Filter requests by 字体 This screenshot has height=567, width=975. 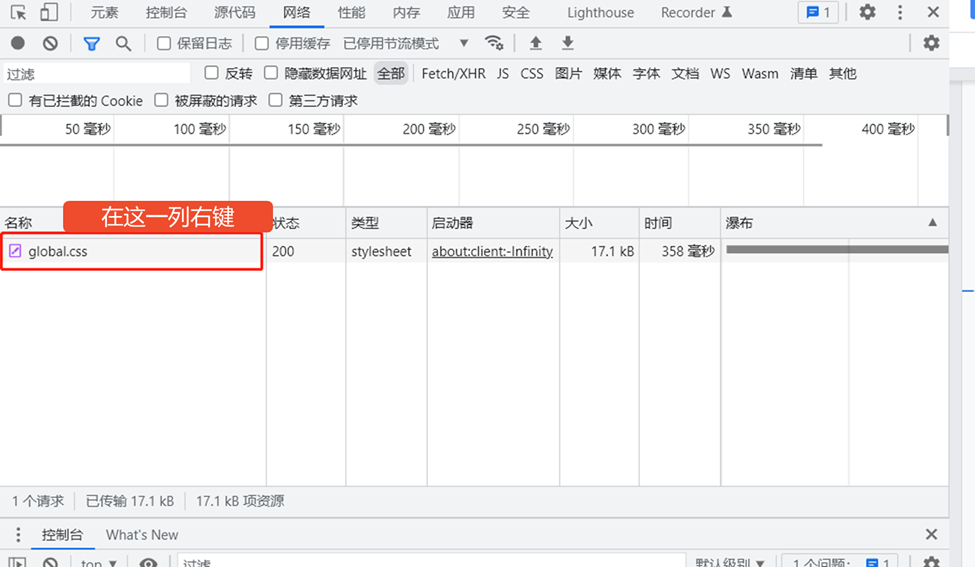646,73
